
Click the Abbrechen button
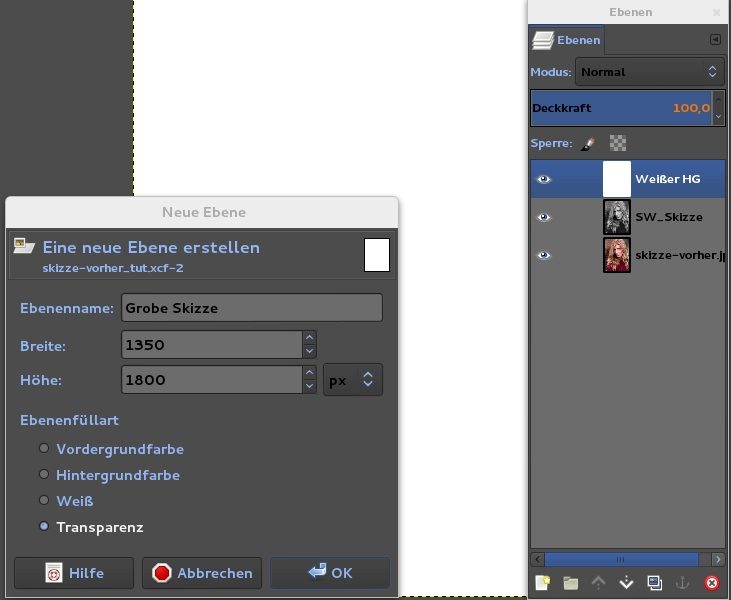point(202,573)
